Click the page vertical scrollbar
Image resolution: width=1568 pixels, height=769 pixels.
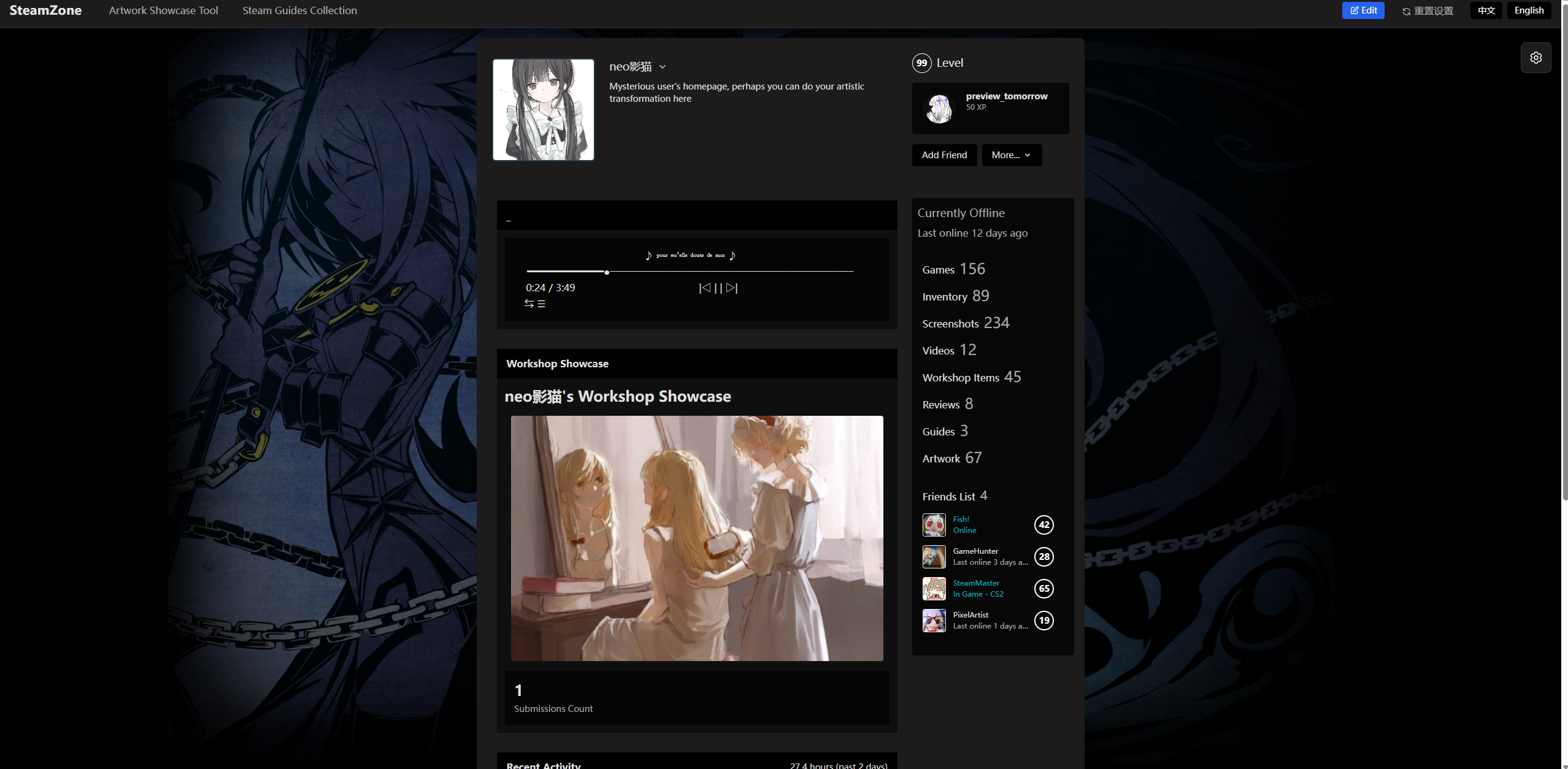pyautogui.click(x=1564, y=251)
